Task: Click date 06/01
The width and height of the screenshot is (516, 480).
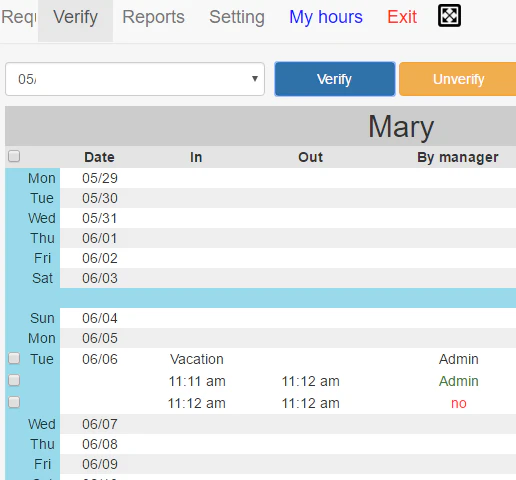Action: pyautogui.click(x=100, y=238)
